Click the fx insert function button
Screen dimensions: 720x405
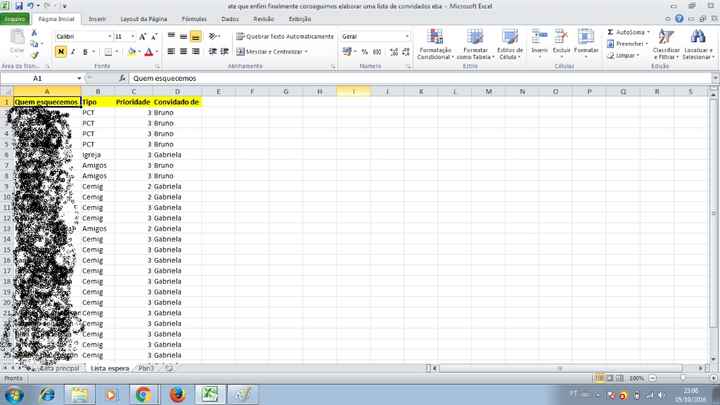122,79
